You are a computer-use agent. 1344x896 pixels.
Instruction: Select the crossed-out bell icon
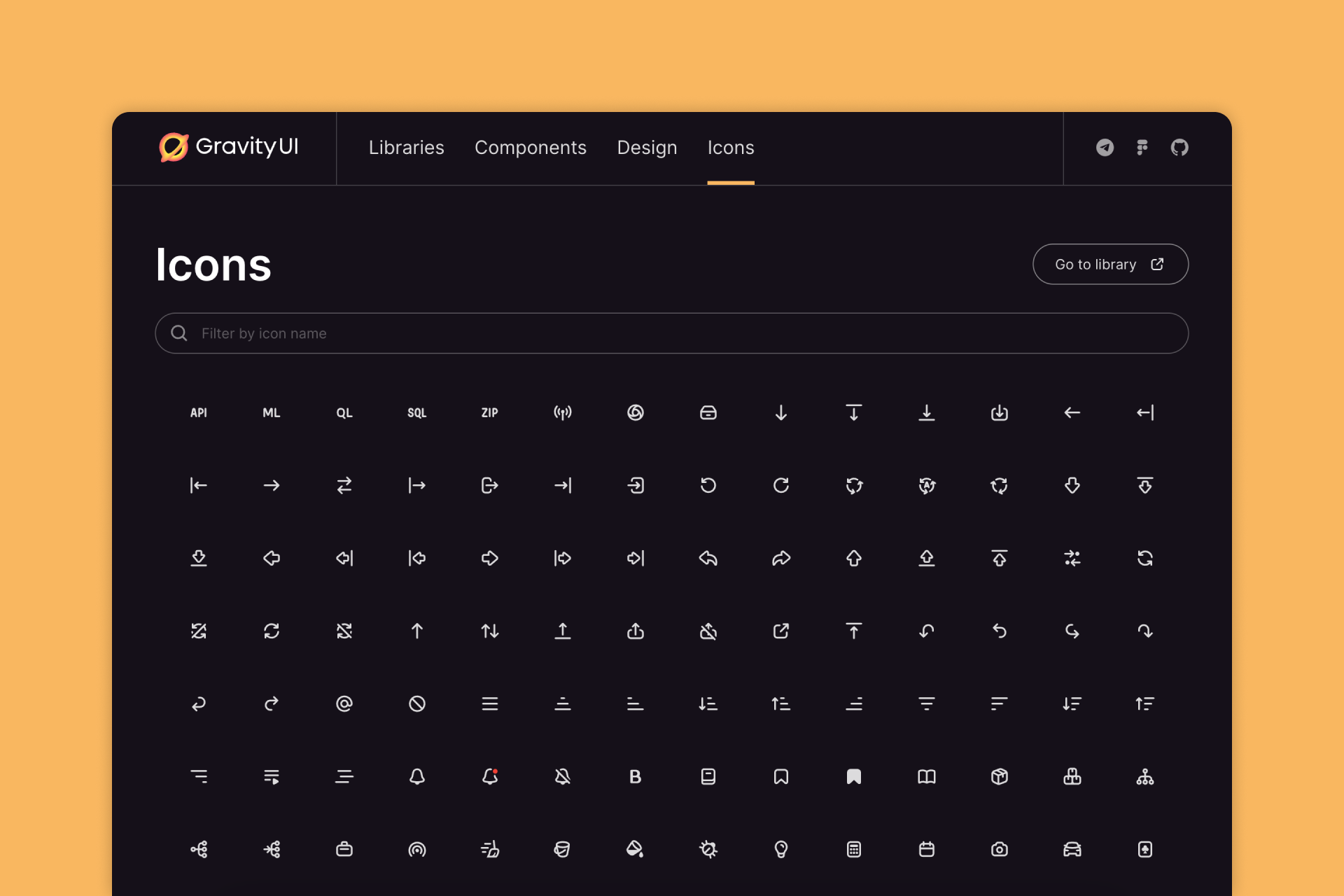(562, 776)
